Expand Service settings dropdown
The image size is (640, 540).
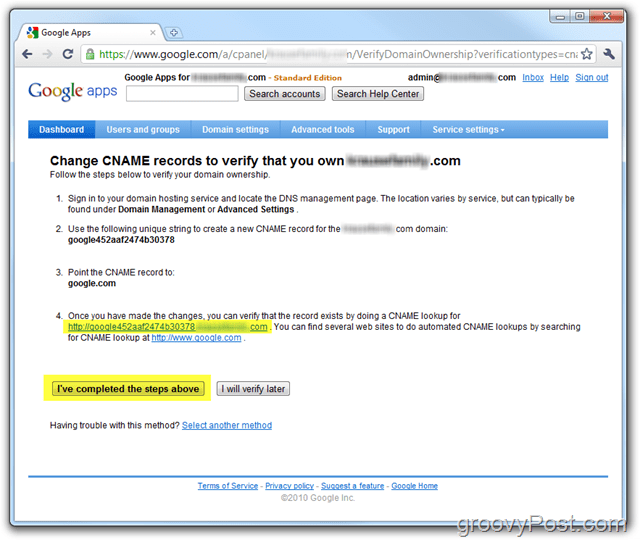469,129
